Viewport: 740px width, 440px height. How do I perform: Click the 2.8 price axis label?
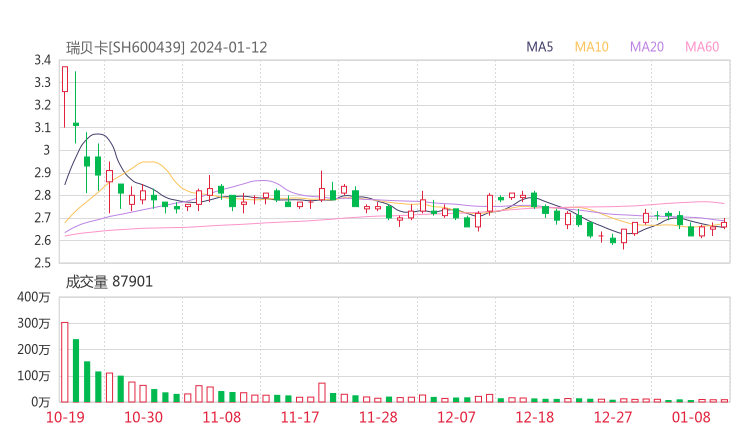pyautogui.click(x=42, y=195)
